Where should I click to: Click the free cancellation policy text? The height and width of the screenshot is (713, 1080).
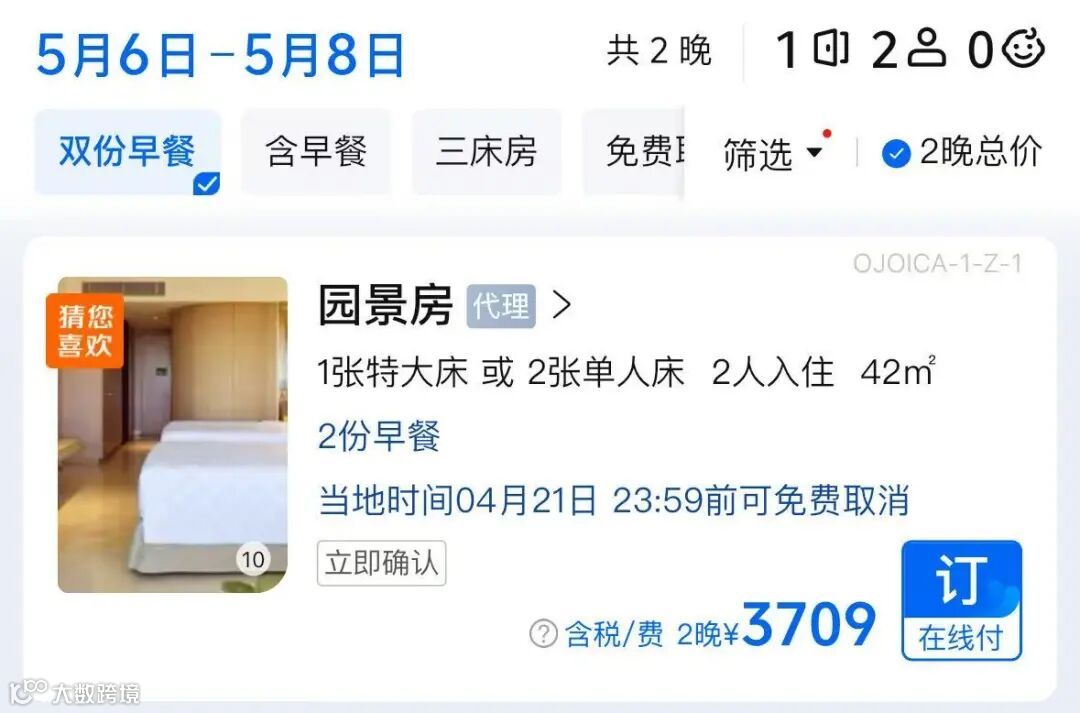(613, 500)
